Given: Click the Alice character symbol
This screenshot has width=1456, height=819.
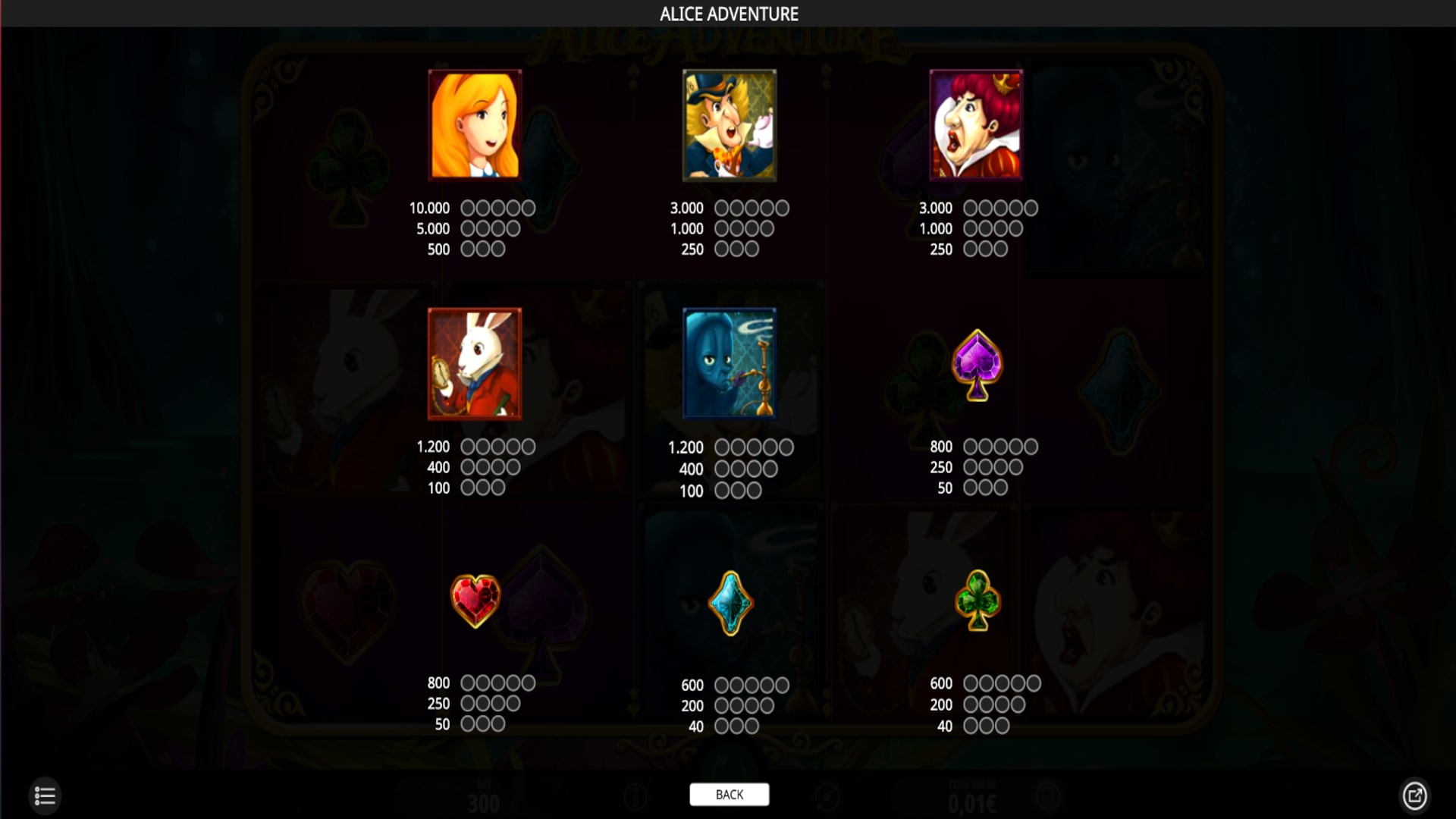Looking at the screenshot, I should point(475,125).
